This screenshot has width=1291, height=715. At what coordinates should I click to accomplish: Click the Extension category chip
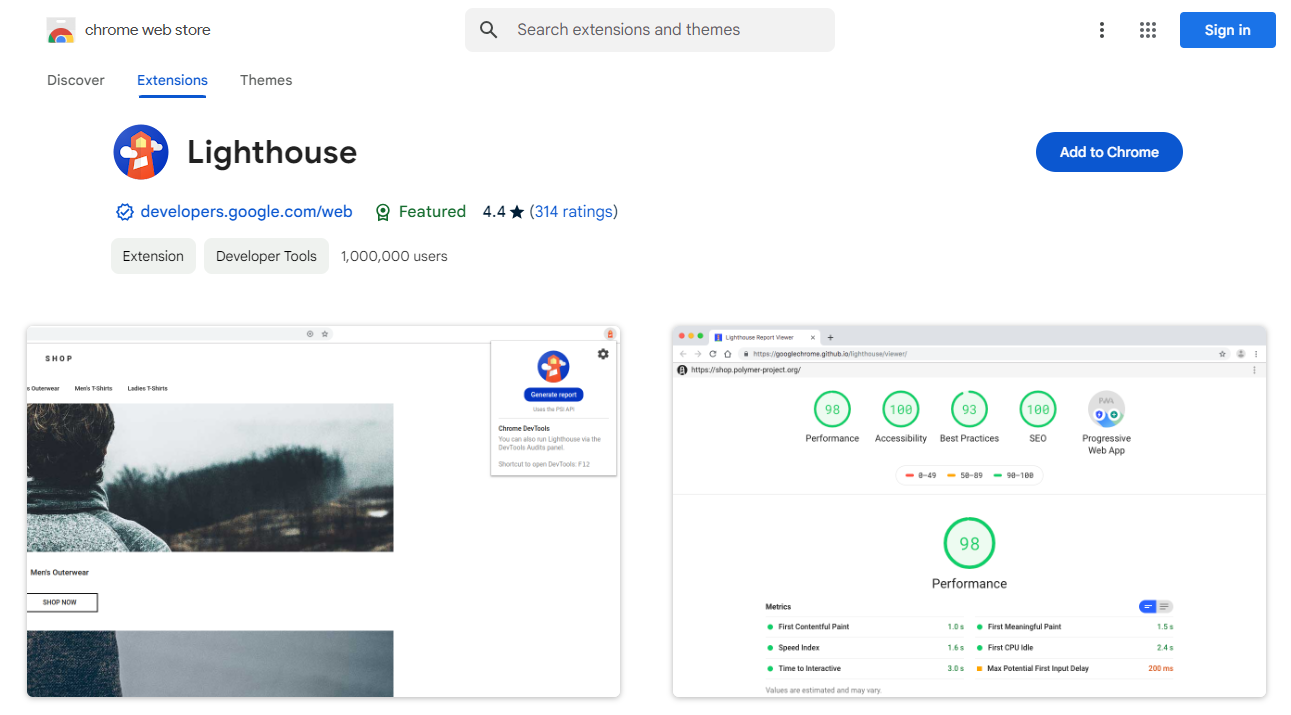(153, 256)
